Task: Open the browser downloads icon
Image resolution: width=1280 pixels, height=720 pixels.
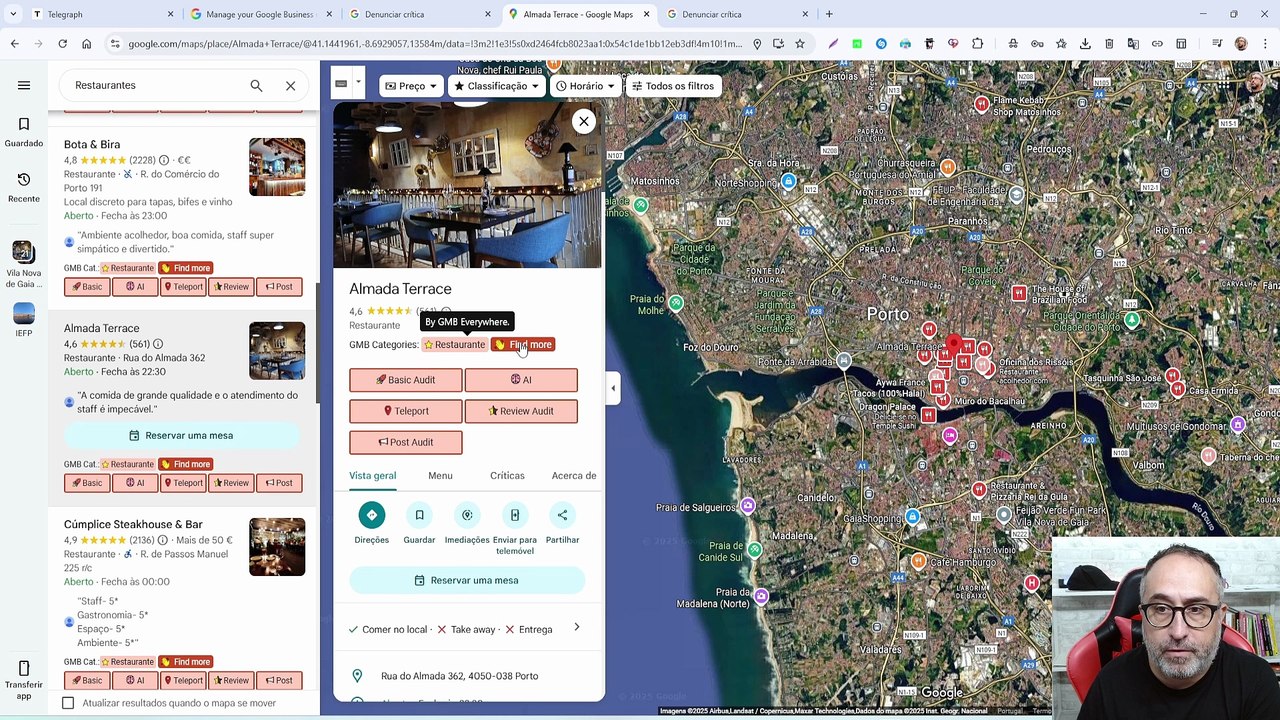Action: coord(1085,44)
